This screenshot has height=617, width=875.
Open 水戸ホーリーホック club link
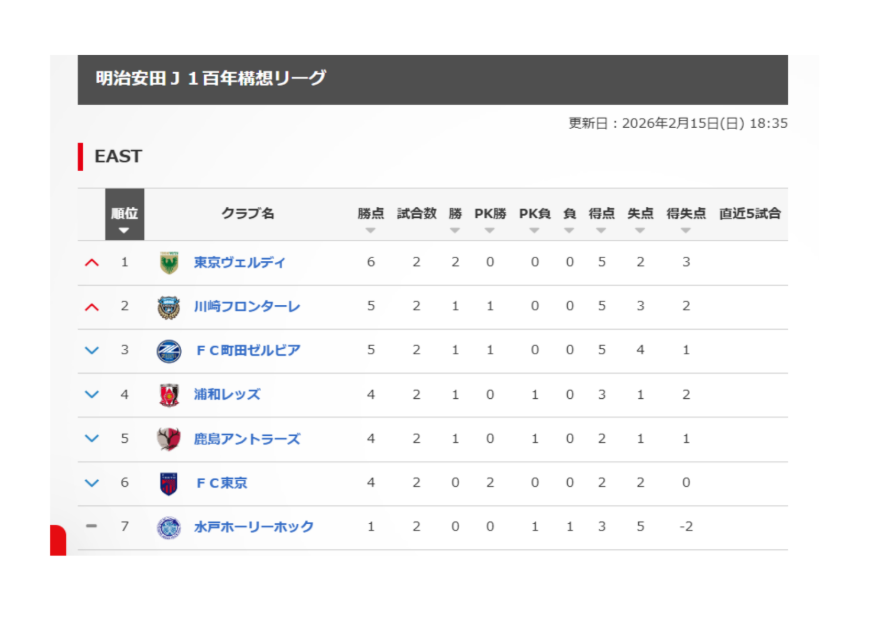coord(253,527)
